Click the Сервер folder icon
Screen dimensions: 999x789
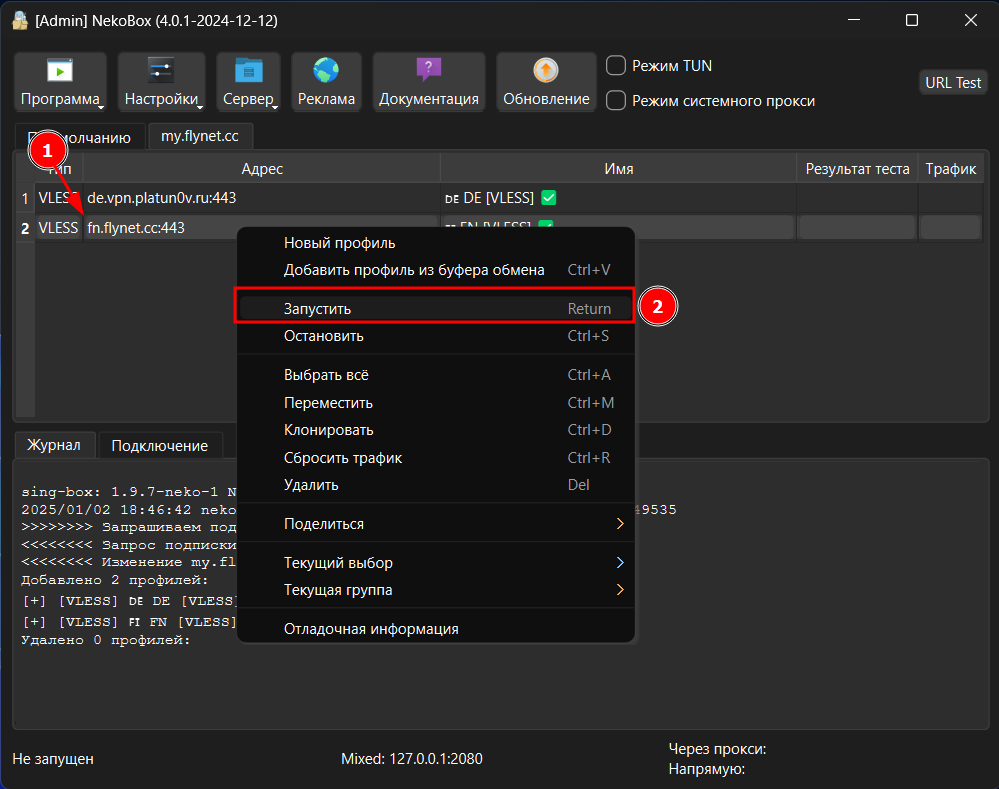[248, 71]
